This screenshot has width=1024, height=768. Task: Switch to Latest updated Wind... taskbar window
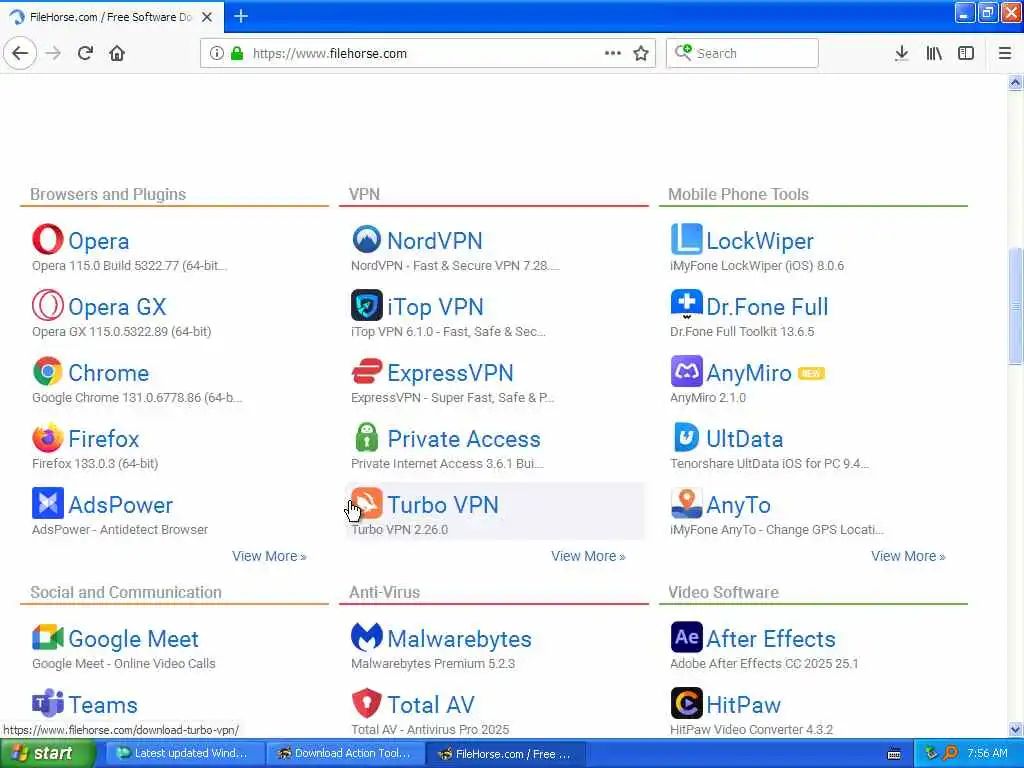tap(185, 754)
